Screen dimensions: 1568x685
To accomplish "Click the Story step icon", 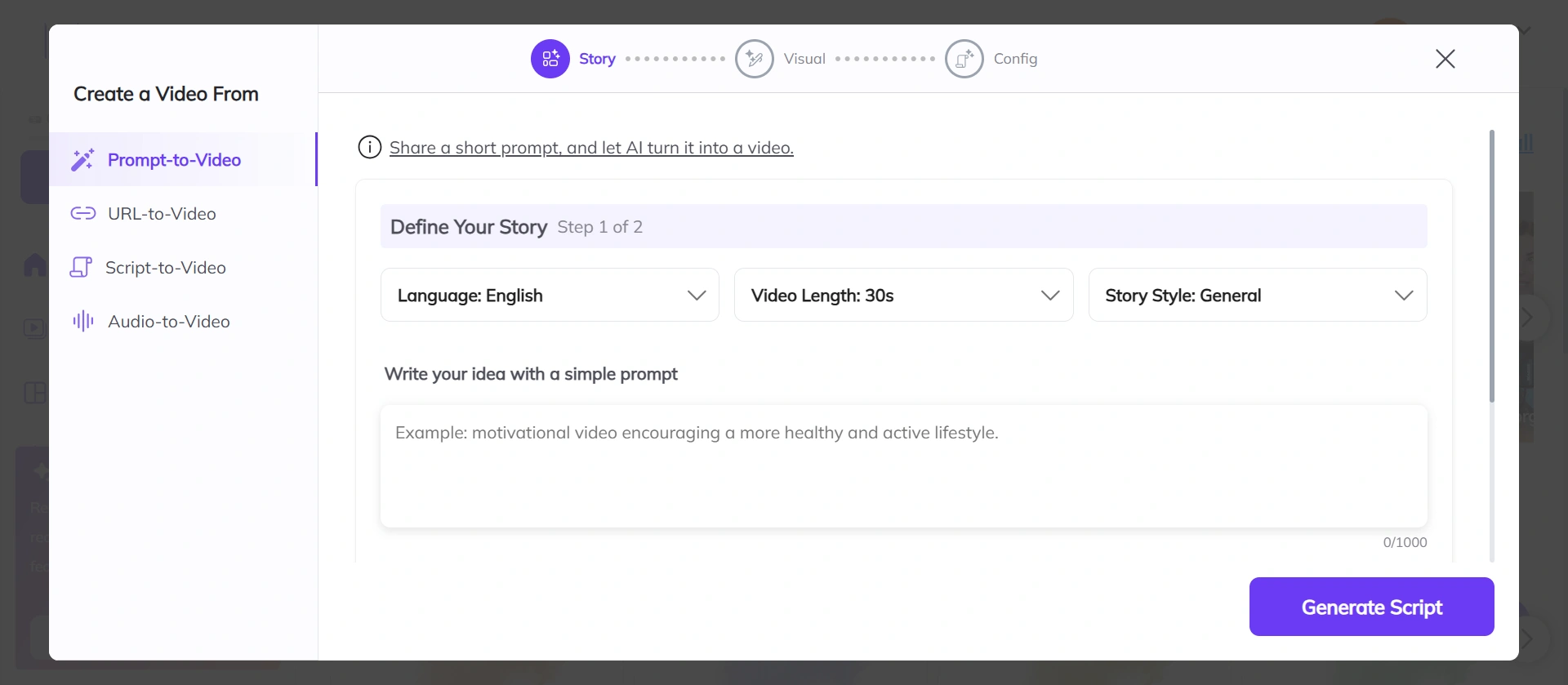I will [550, 59].
